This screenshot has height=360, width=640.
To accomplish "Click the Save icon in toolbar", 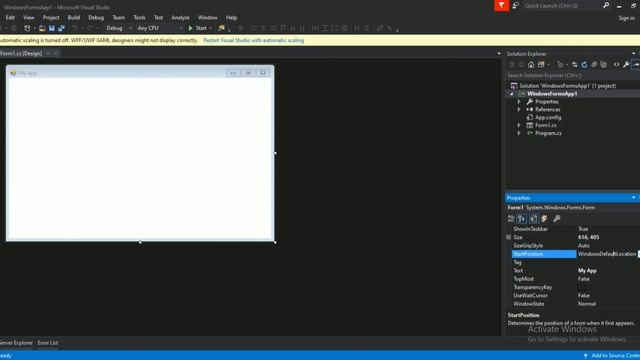I will [52, 28].
